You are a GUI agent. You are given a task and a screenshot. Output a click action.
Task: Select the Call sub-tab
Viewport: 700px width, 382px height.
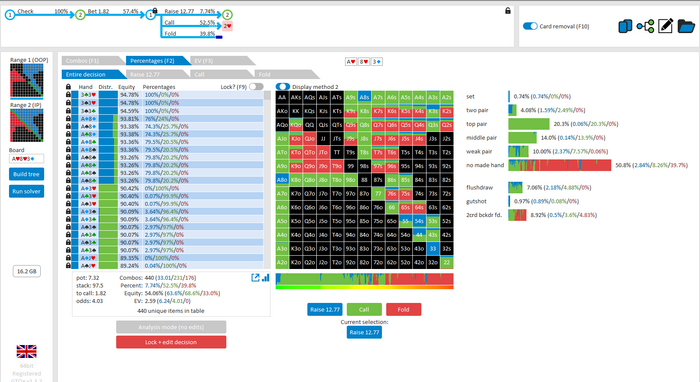click(222, 75)
